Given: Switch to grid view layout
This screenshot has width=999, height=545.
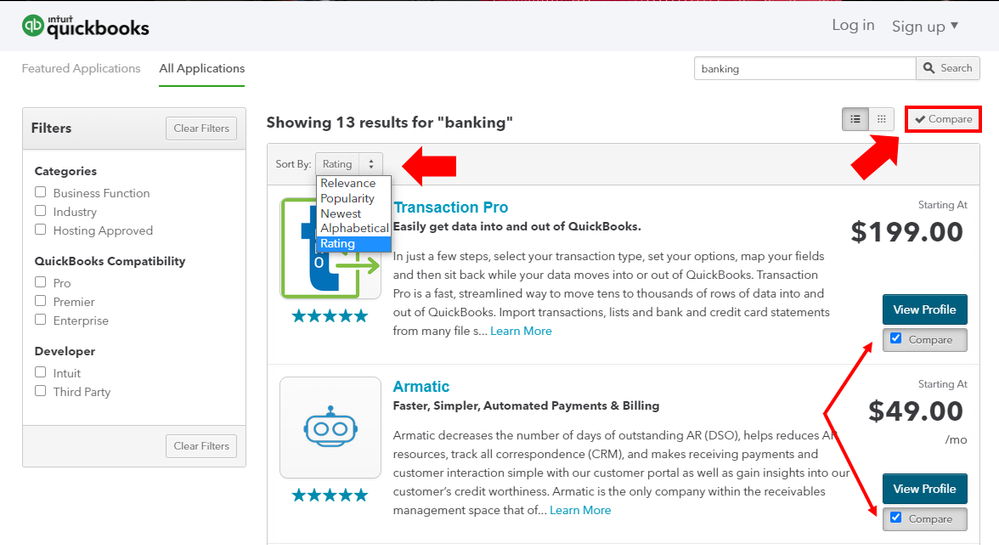Looking at the screenshot, I should (x=881, y=119).
